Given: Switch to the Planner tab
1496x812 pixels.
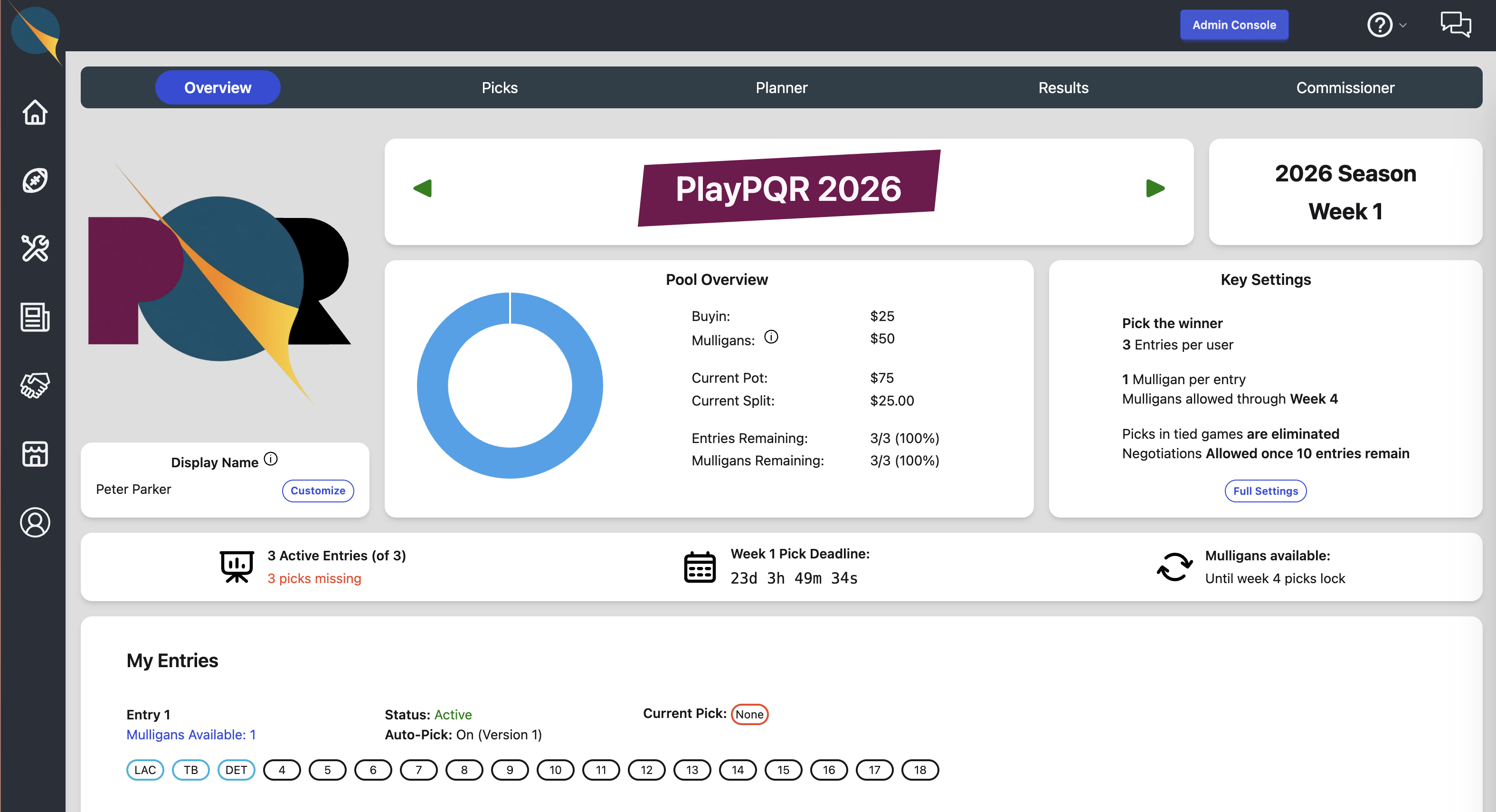Looking at the screenshot, I should (781, 88).
